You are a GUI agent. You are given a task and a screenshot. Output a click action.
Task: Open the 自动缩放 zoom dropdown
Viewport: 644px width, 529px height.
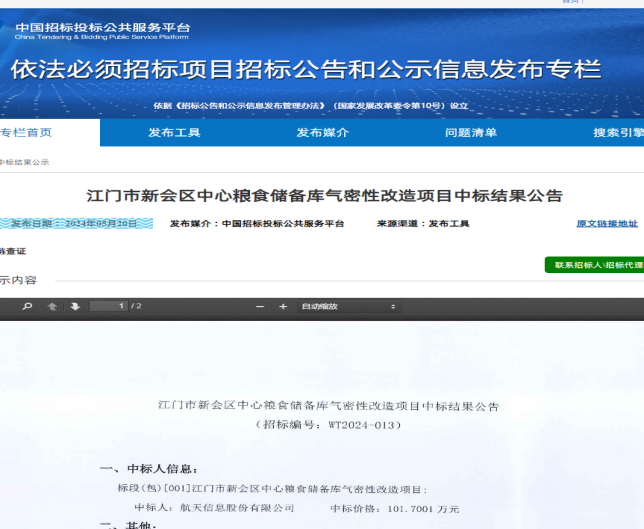pyautogui.click(x=348, y=306)
